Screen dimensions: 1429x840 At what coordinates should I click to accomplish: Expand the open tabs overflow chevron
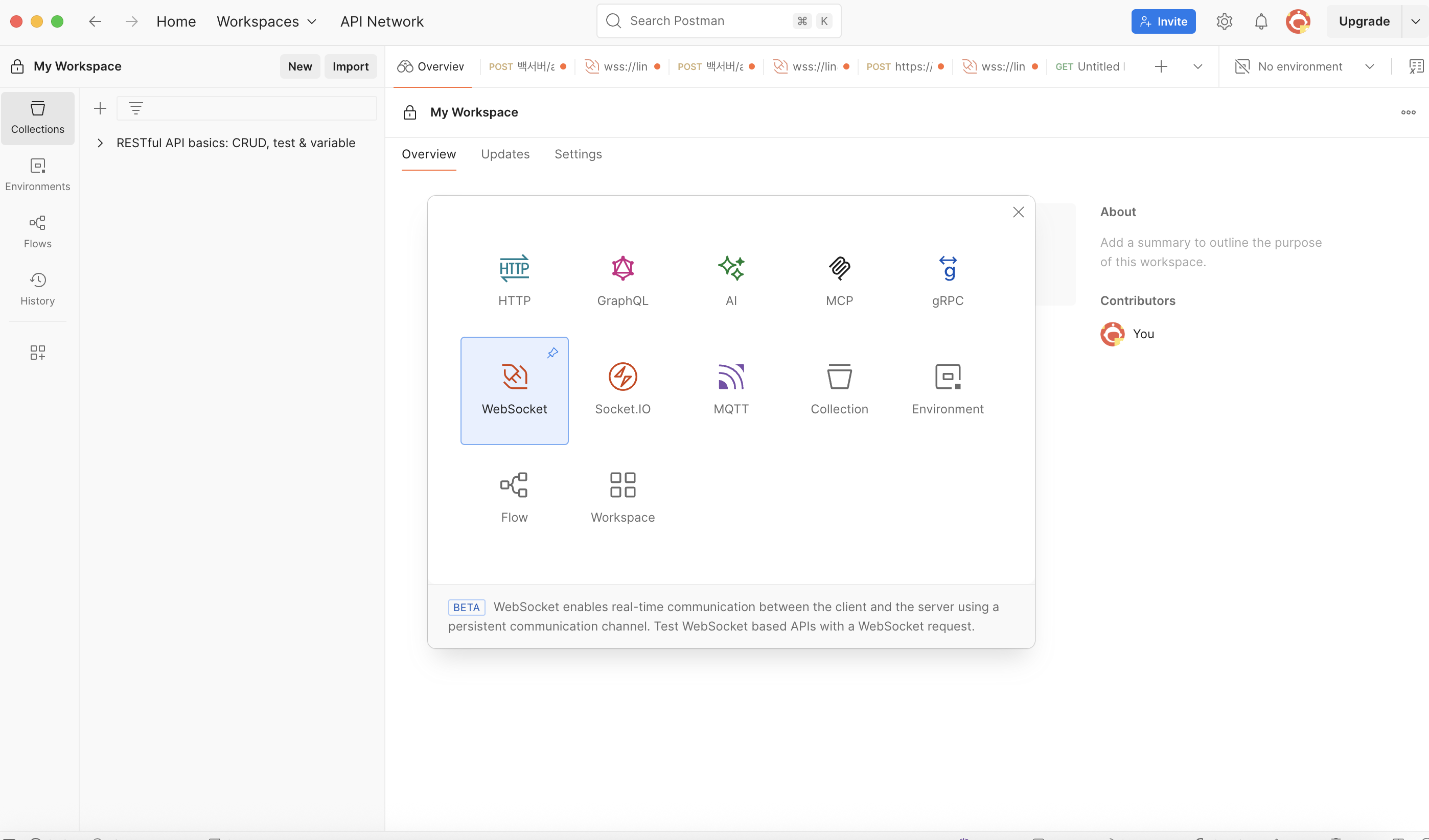[1197, 67]
